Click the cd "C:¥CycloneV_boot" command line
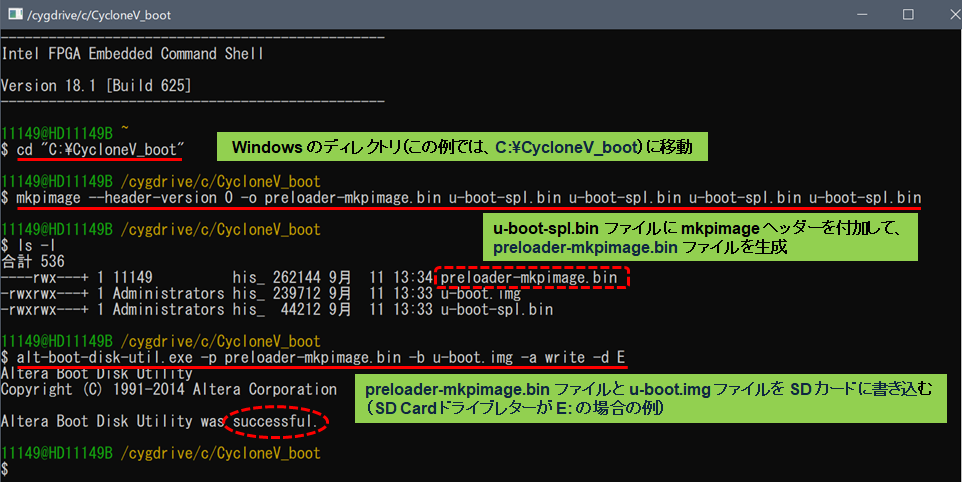The width and height of the screenshot is (962, 482). pyautogui.click(x=93, y=149)
